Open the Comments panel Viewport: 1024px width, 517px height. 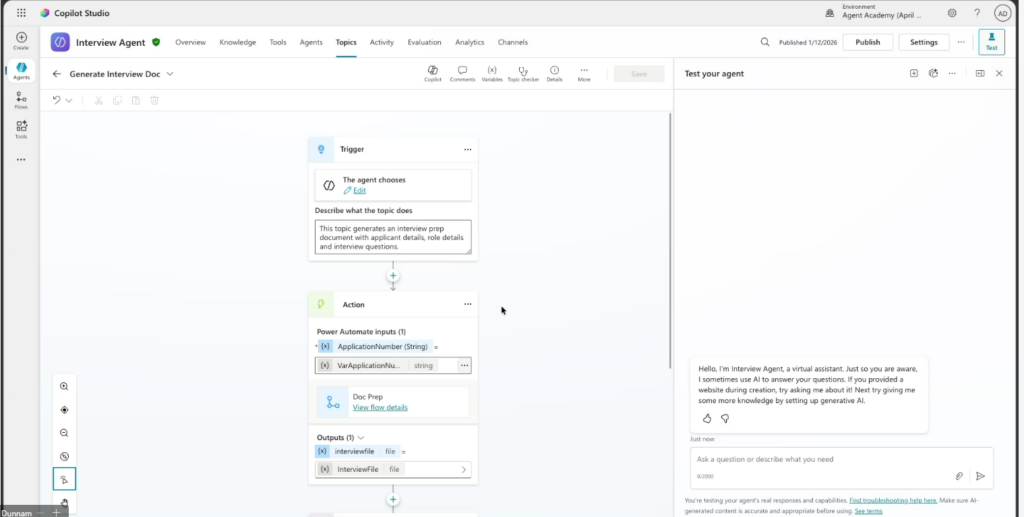[x=462, y=73]
